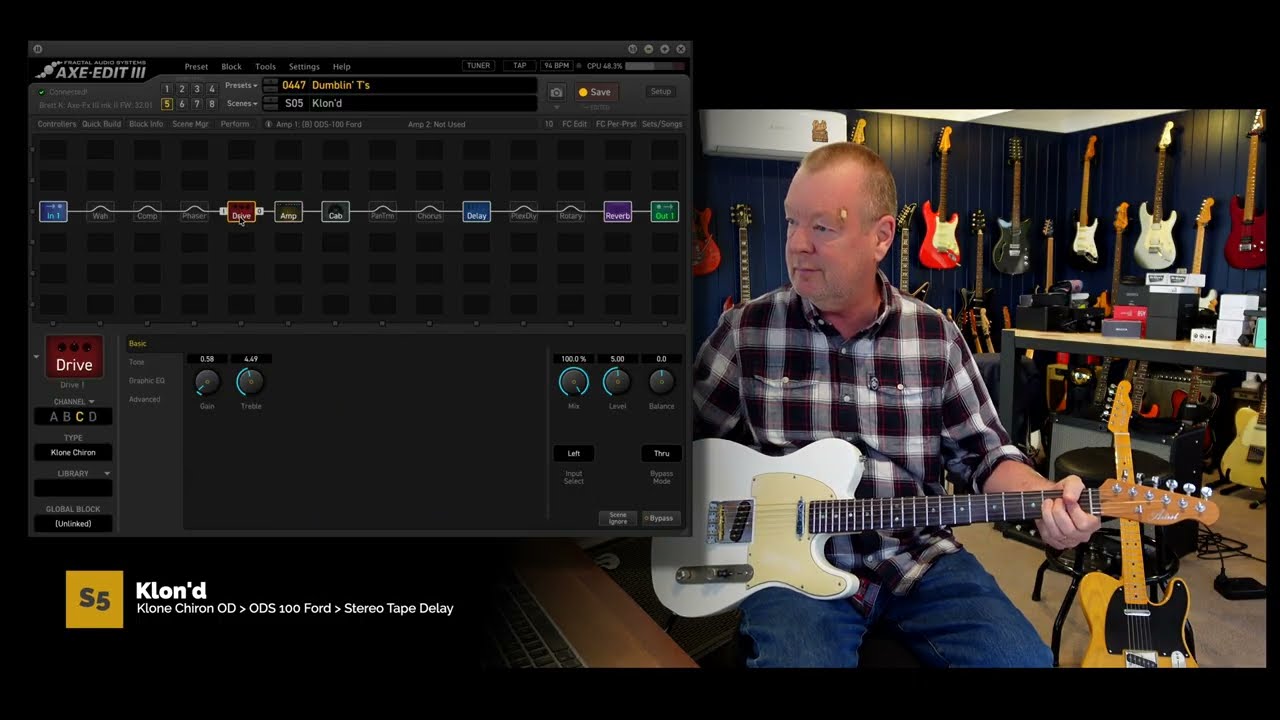
Task: Open the Klone Chiron type selector
Action: click(x=73, y=452)
